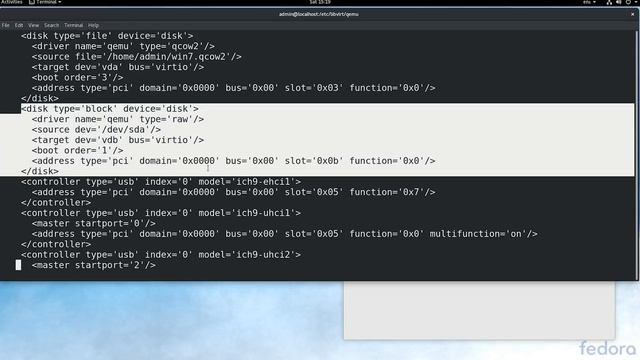Viewport: 640px width, 360px height.
Task: Open the clock and calendar in top bar
Action: click(x=320, y=2)
